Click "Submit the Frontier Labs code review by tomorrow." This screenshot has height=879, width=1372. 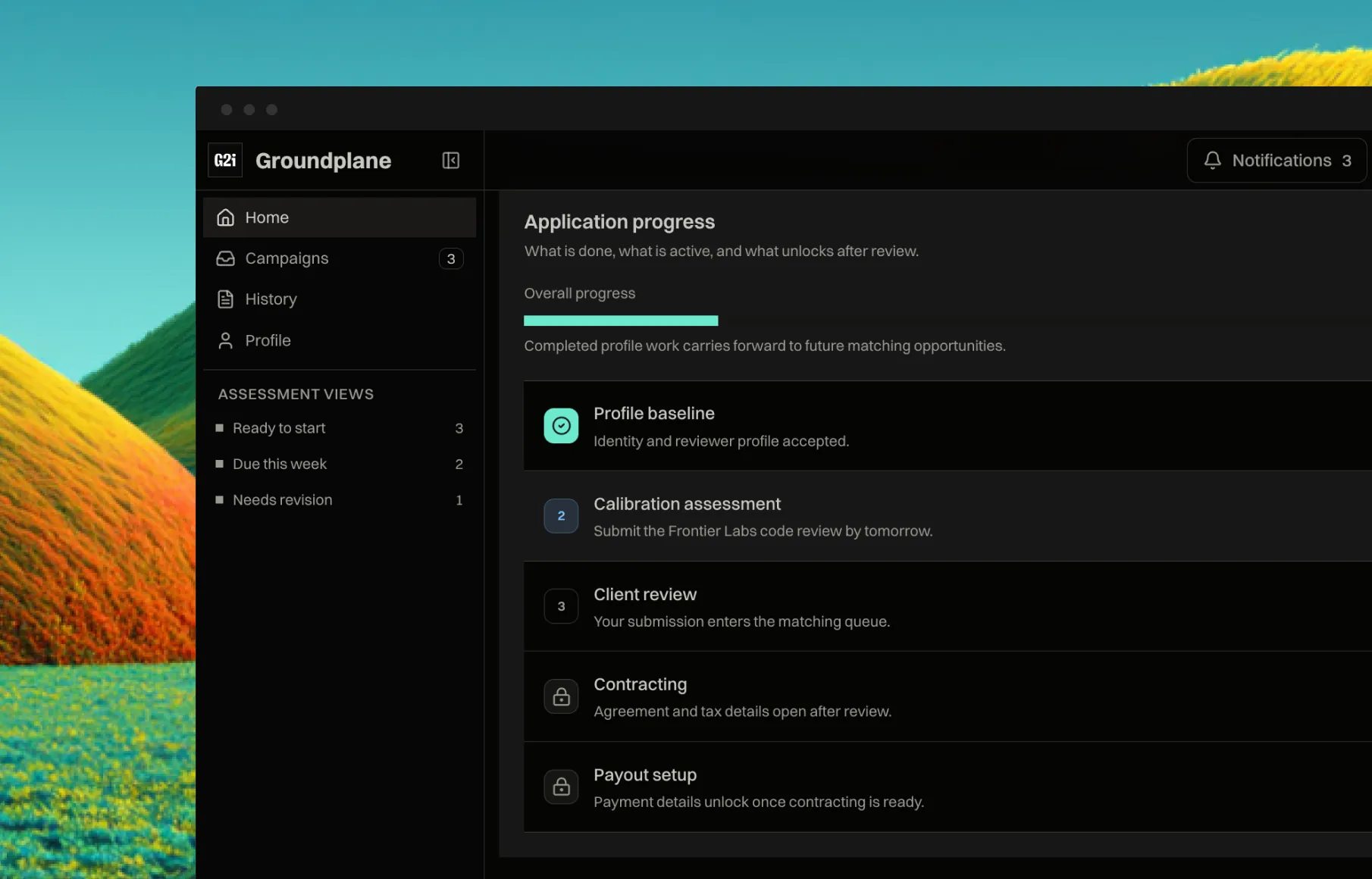coord(763,531)
